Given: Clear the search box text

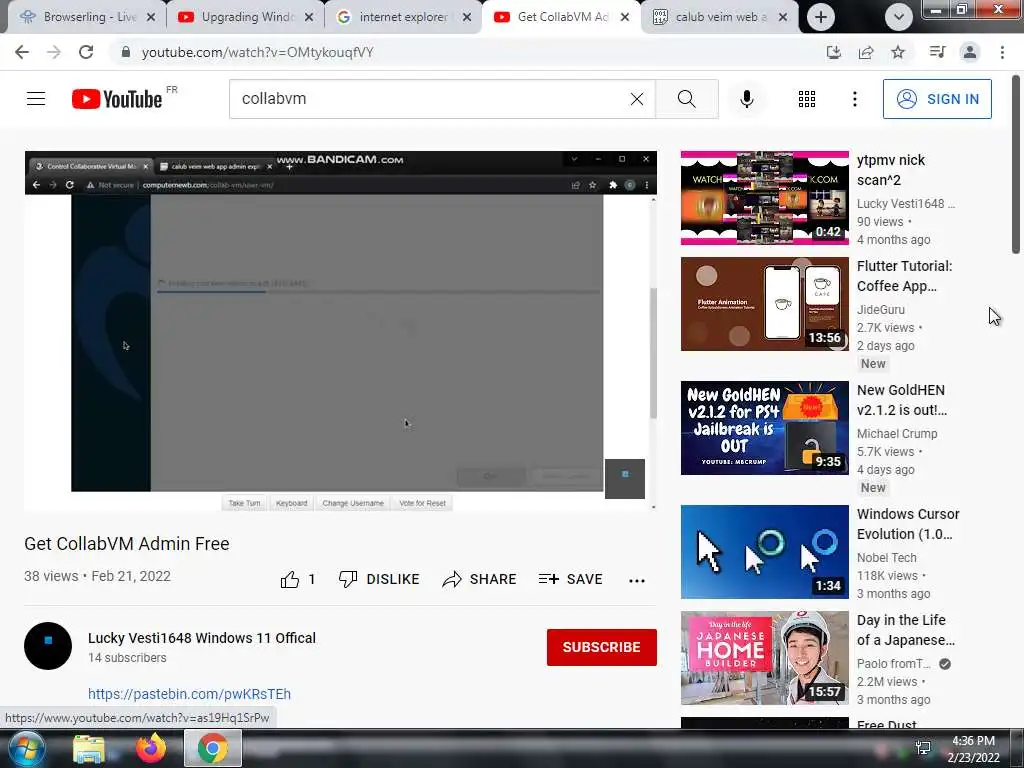Looking at the screenshot, I should (637, 99).
